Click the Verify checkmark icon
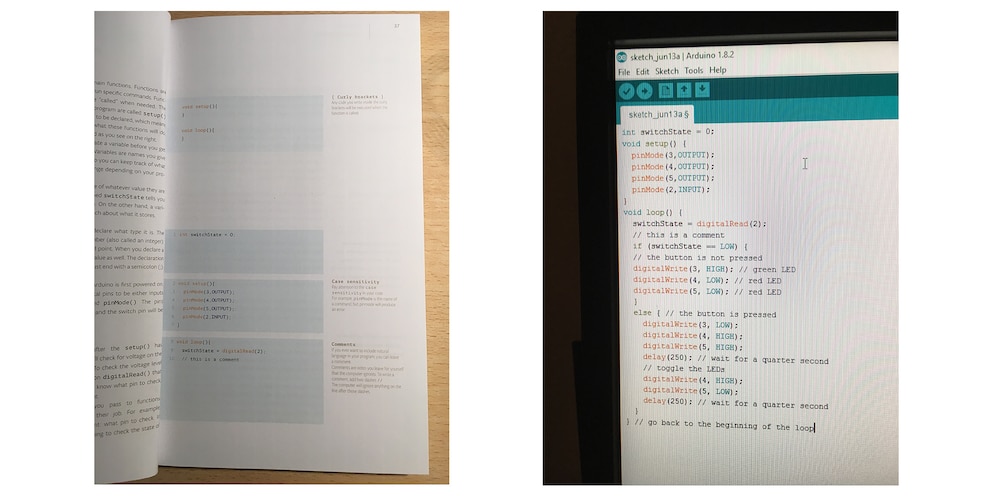992x496 pixels. (626, 91)
